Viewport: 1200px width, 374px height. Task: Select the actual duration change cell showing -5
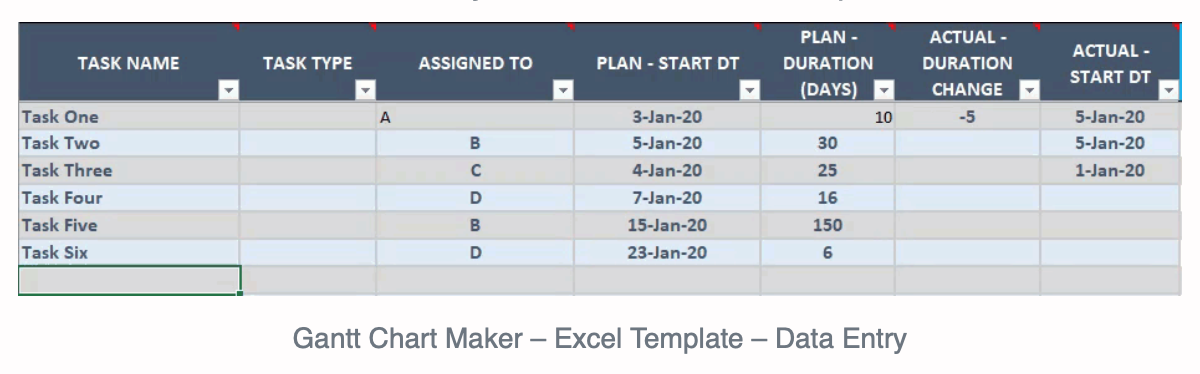tap(967, 117)
